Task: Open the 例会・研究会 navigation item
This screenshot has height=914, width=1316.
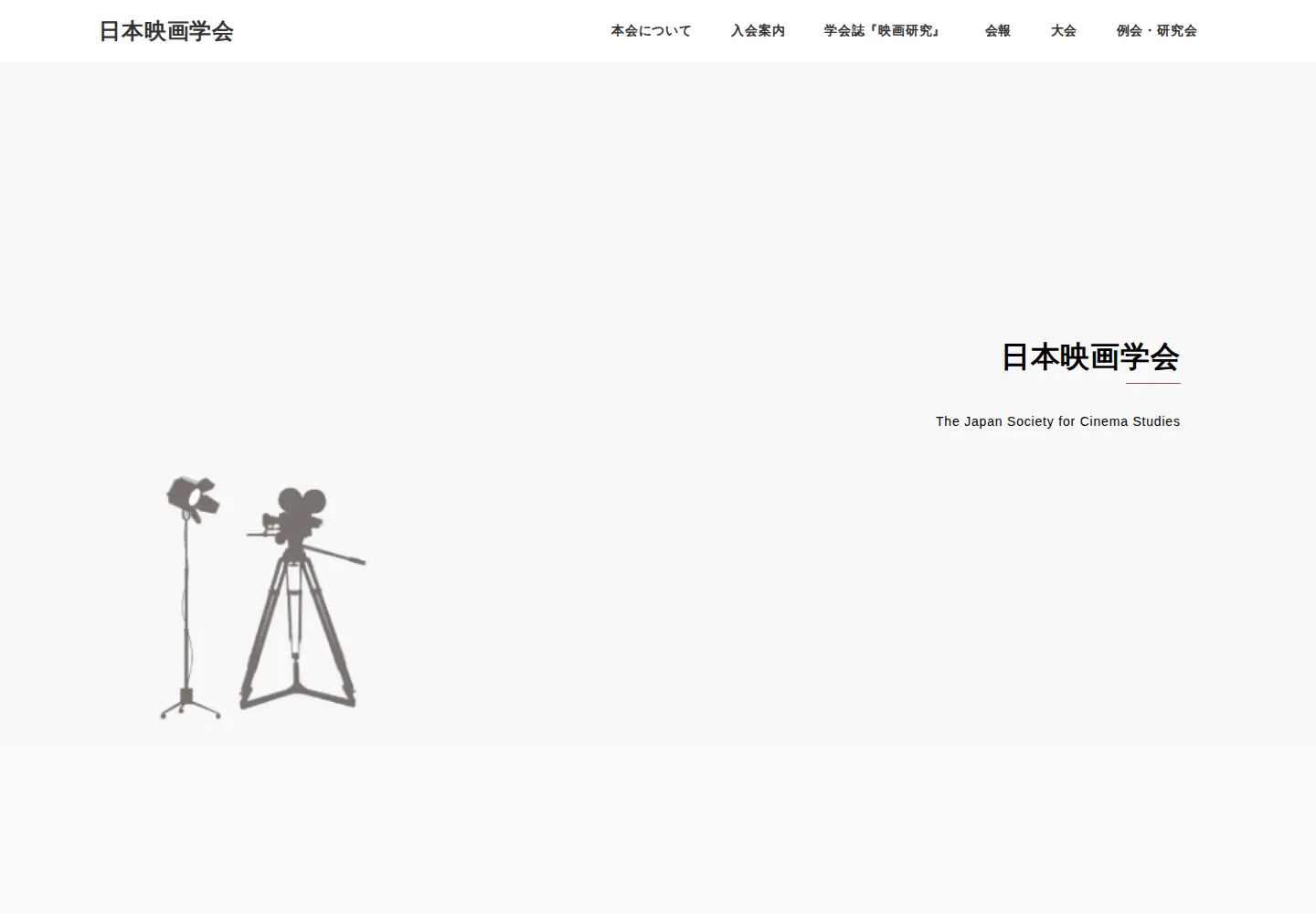Action: click(x=1156, y=31)
